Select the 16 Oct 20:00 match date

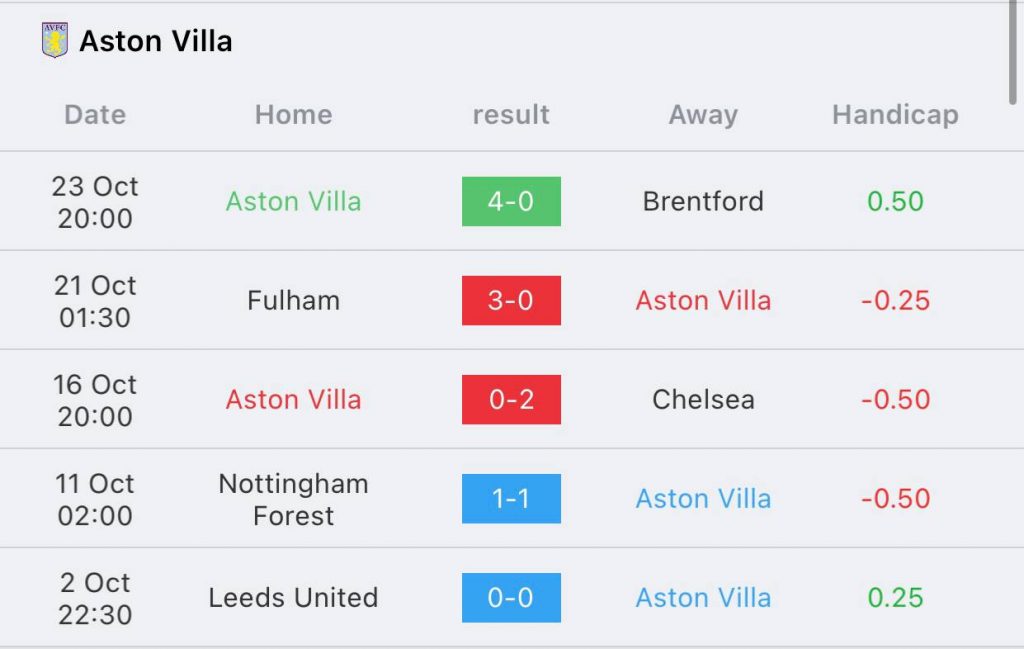tap(95, 400)
